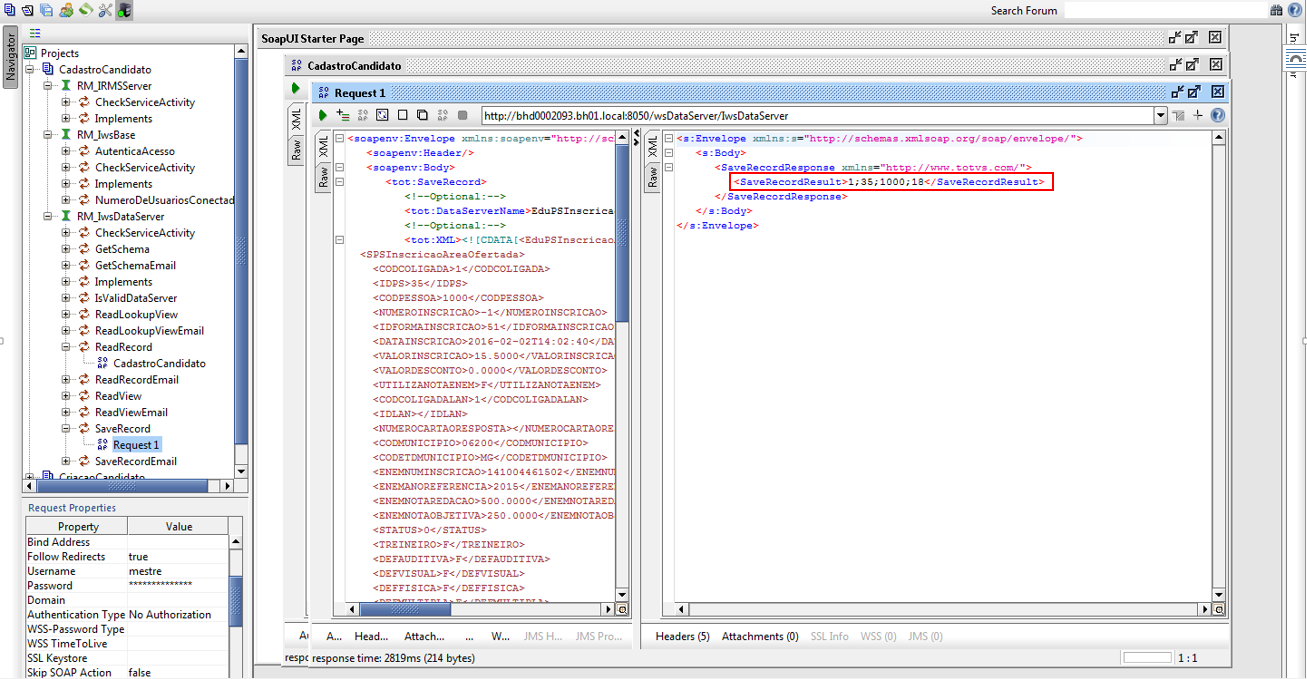Click the SaveRecordResult line in the response
1307x679 pixels.
tap(891, 182)
